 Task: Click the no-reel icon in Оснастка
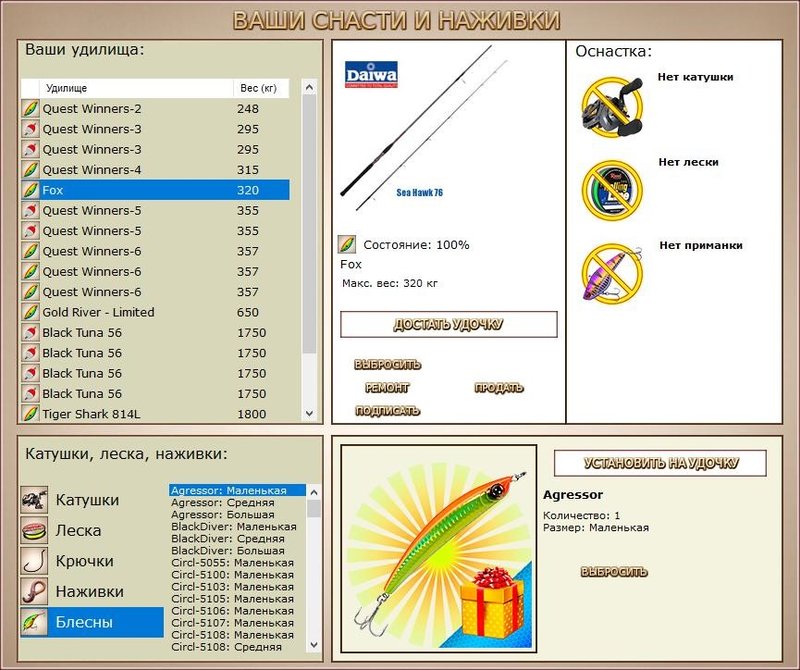coord(612,107)
